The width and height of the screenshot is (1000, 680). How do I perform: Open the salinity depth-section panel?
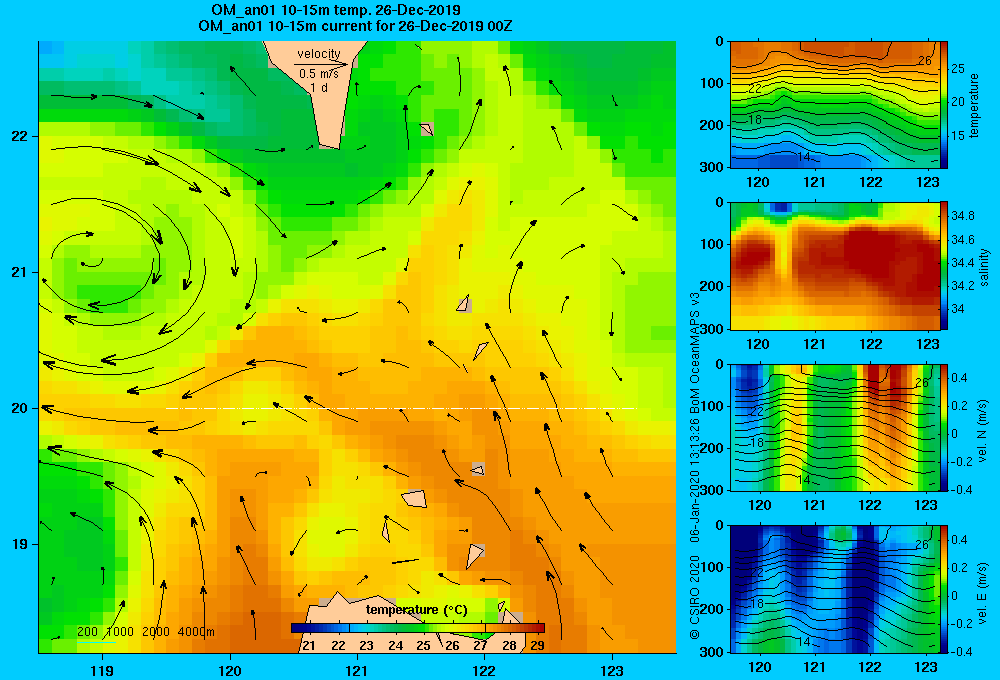pos(834,265)
